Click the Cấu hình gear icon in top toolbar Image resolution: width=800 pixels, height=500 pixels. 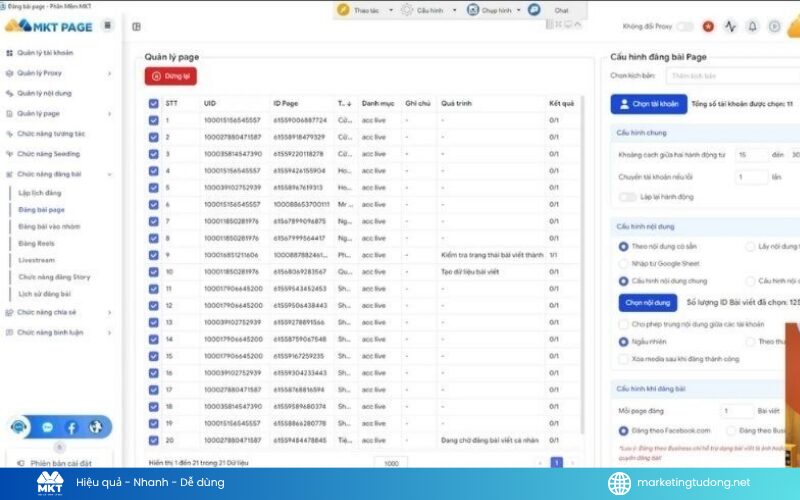point(407,10)
